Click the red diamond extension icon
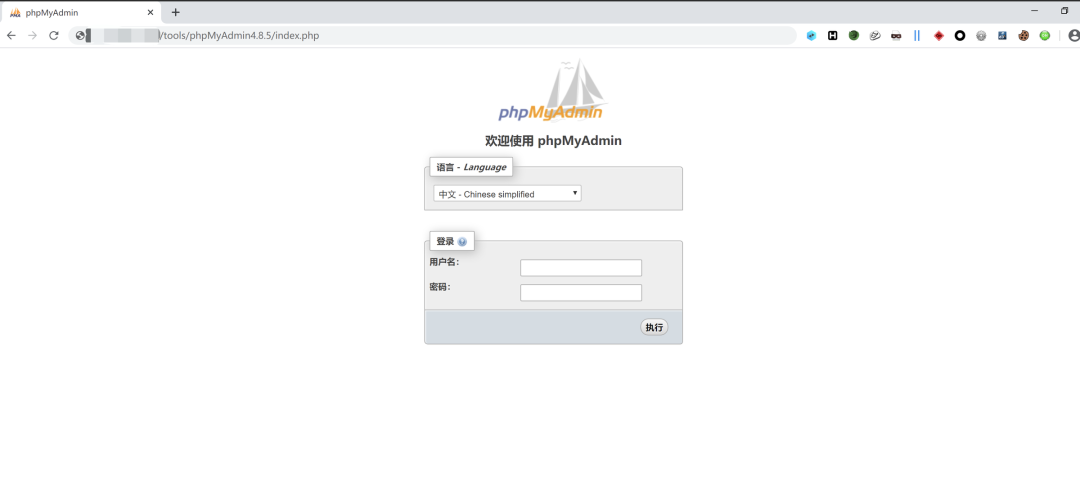The image size is (1080, 499). 938,35
